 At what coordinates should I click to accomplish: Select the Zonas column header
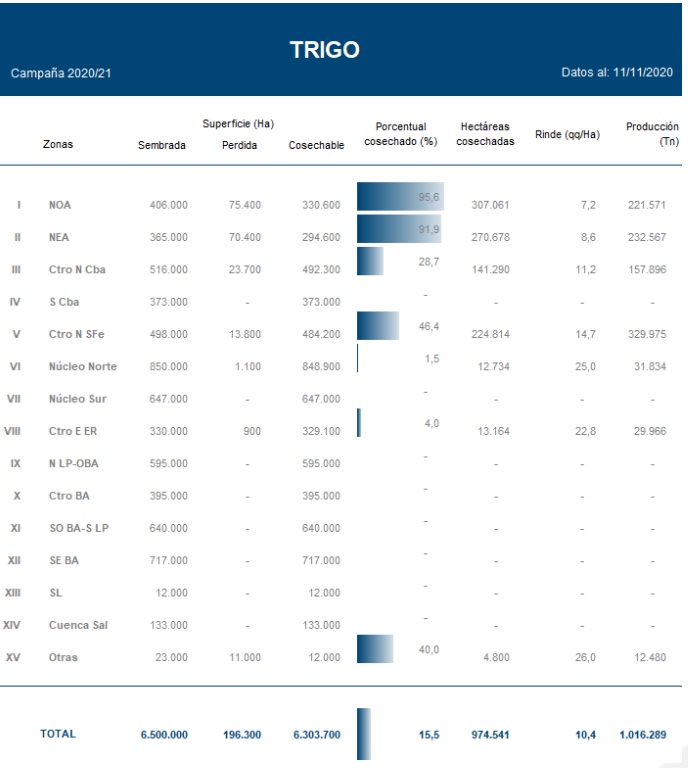tap(58, 144)
